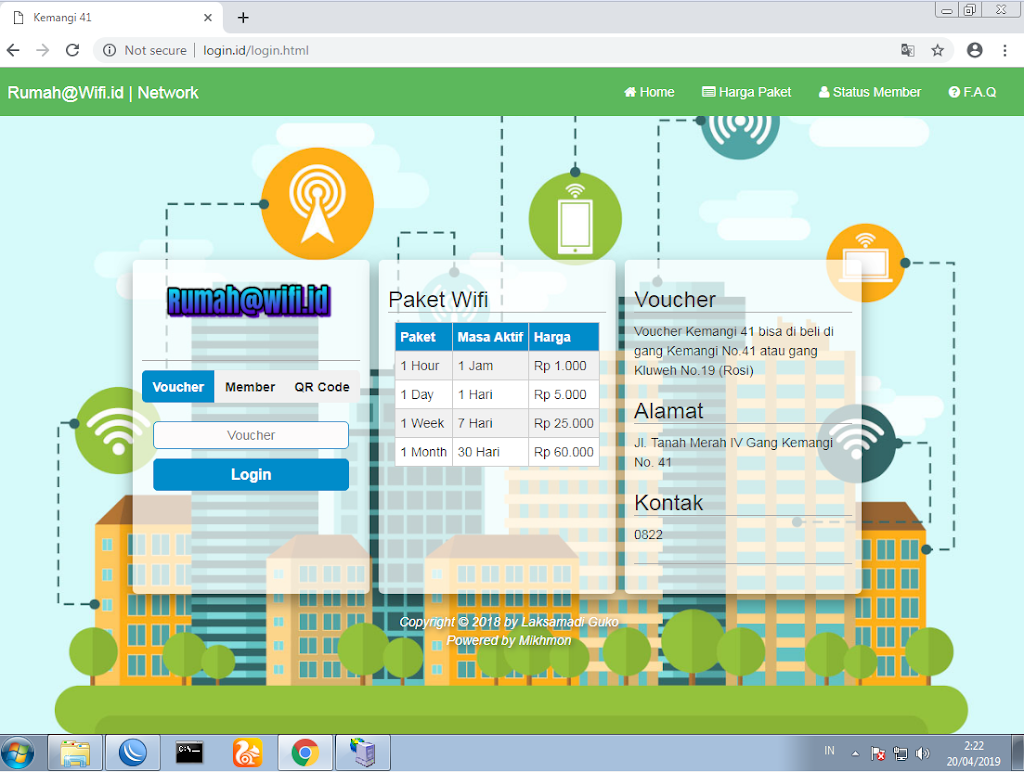
Task: Click the 1 Month package cell
Action: coord(423,452)
